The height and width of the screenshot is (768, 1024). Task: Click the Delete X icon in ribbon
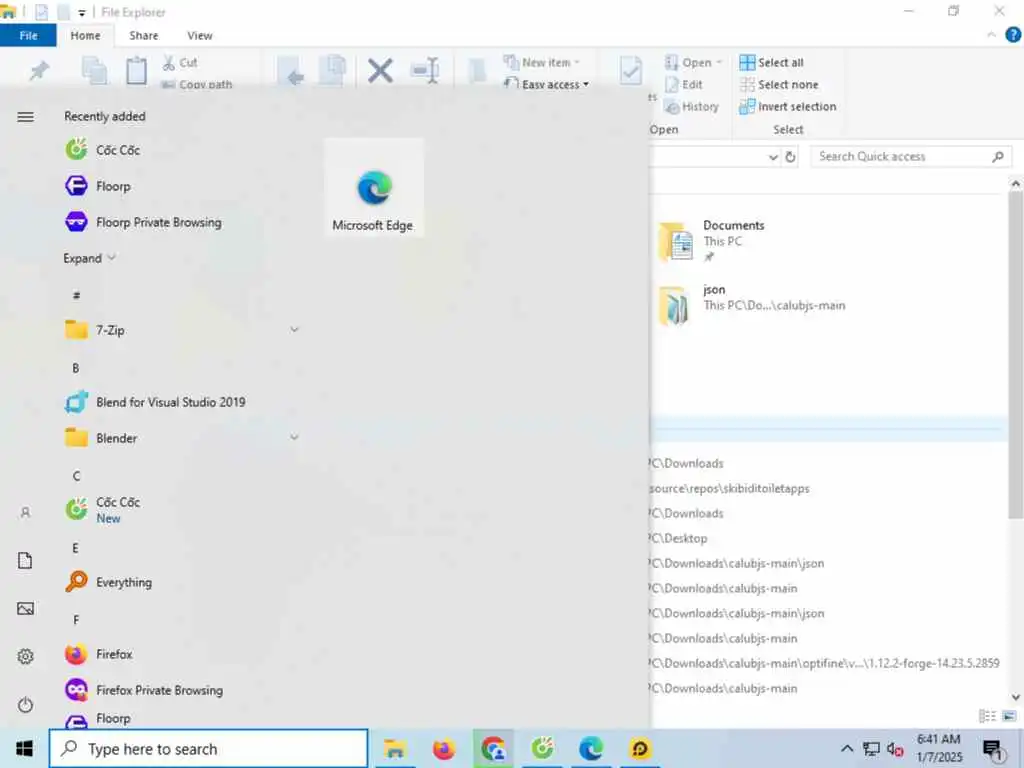pos(380,71)
